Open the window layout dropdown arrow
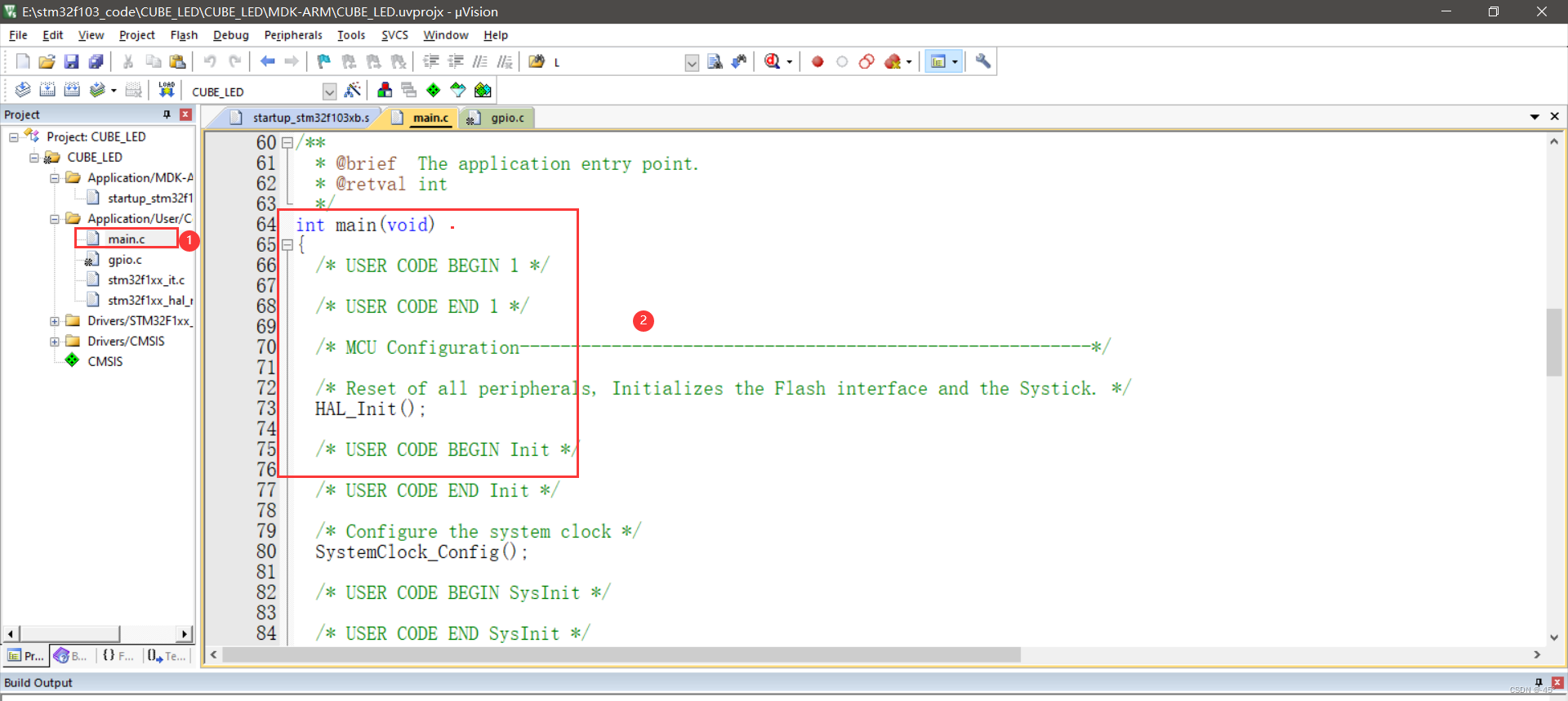This screenshot has height=701, width=1568. click(x=955, y=62)
